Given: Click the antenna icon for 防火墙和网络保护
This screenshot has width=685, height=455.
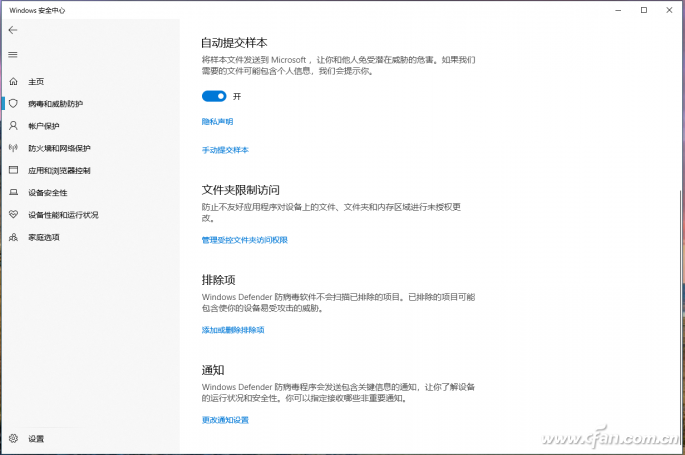Looking at the screenshot, I should [14, 148].
